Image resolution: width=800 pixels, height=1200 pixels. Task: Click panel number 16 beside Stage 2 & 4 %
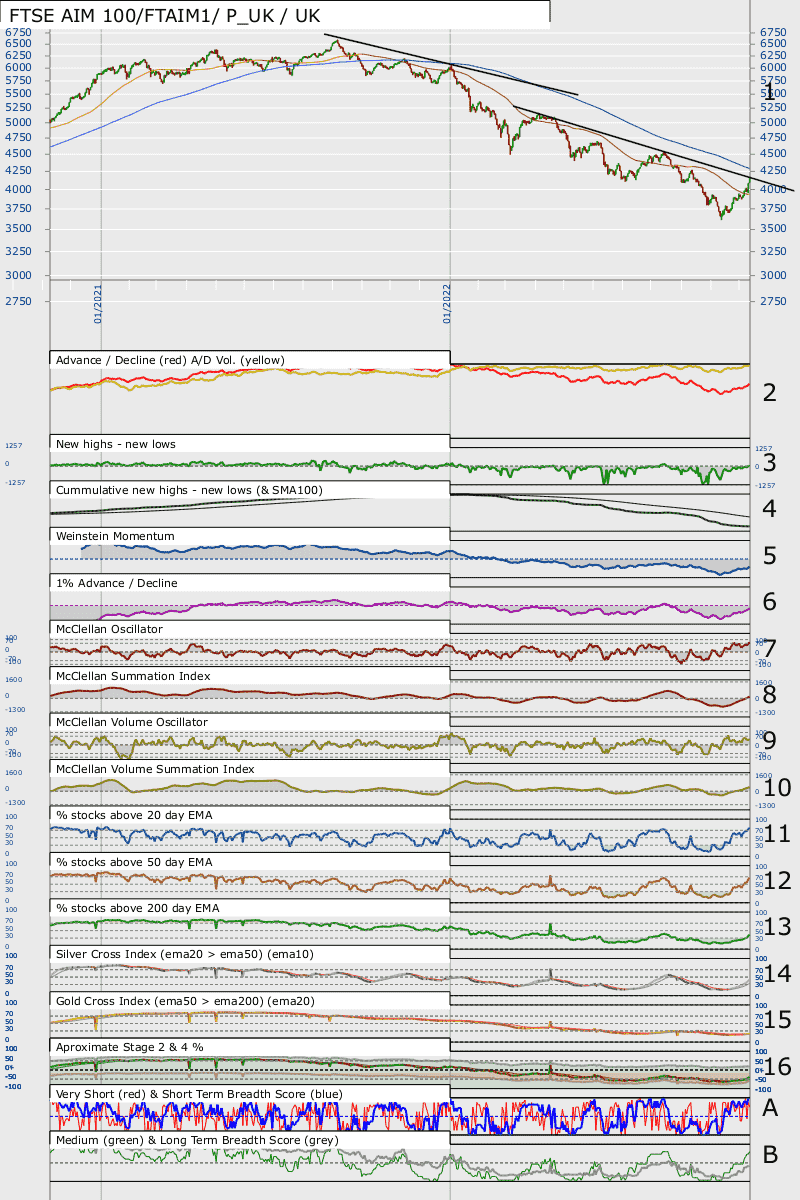tap(777, 1067)
